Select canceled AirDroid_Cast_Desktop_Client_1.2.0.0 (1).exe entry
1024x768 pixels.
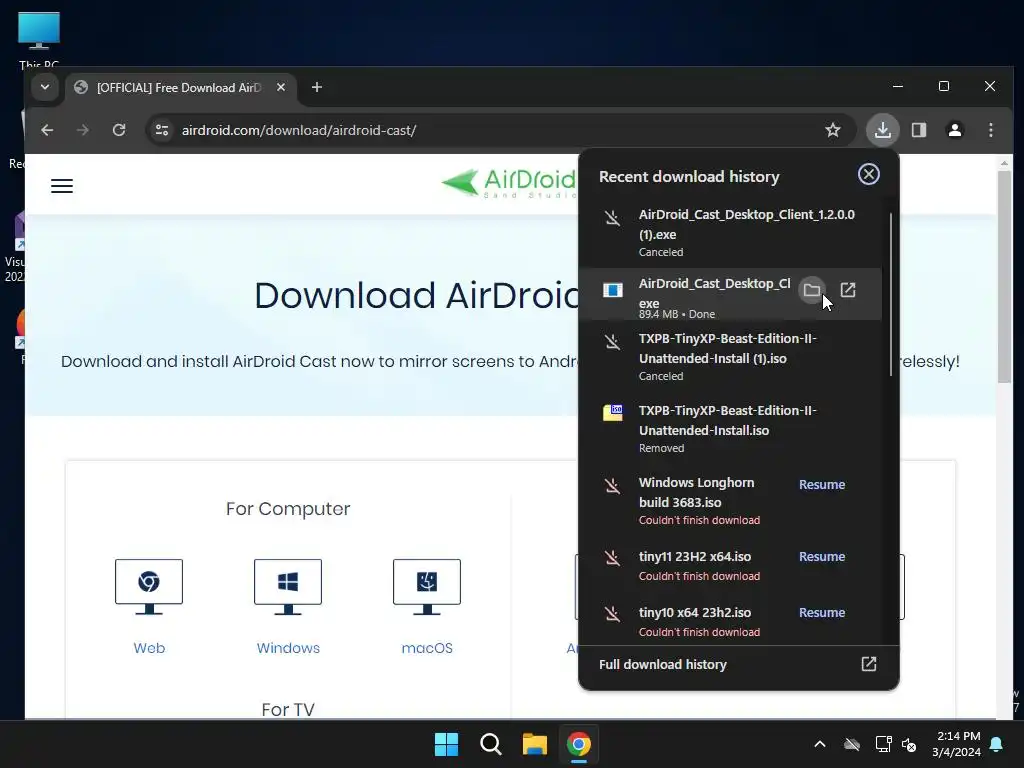pos(730,232)
